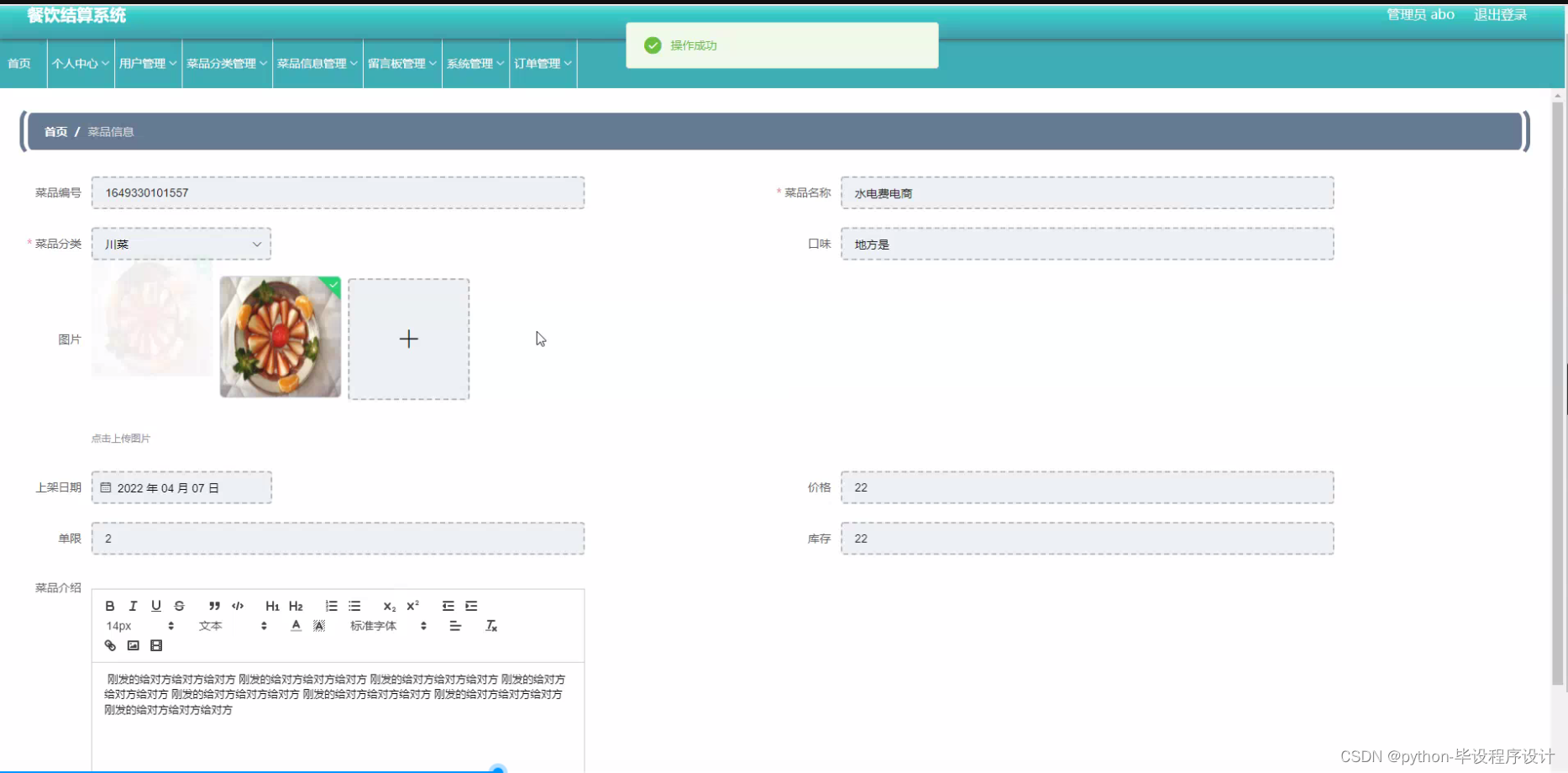Apply strikethrough formatting

coord(180,605)
